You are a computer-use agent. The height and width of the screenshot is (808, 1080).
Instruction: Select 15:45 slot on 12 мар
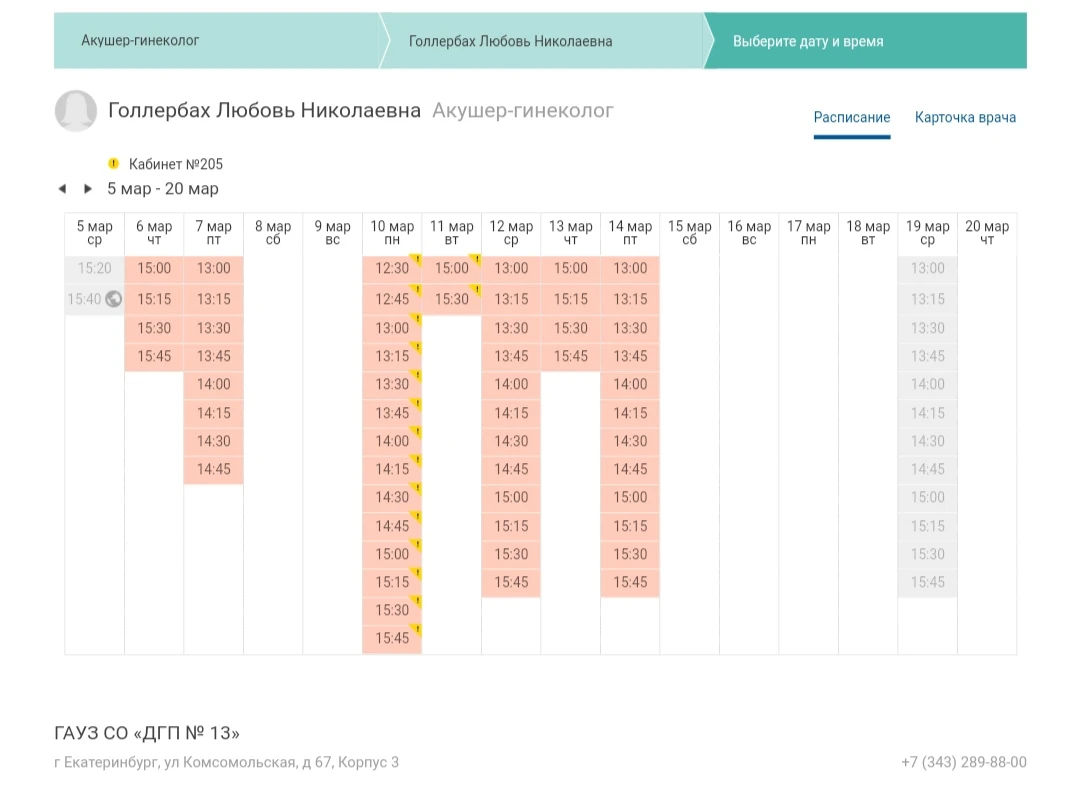(511, 583)
